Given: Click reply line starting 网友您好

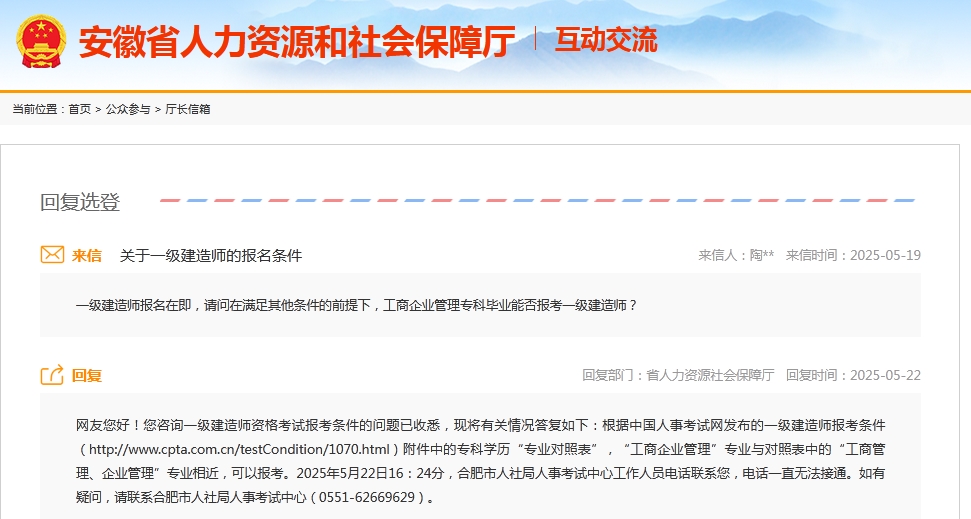Looking at the screenshot, I should coord(481,425).
